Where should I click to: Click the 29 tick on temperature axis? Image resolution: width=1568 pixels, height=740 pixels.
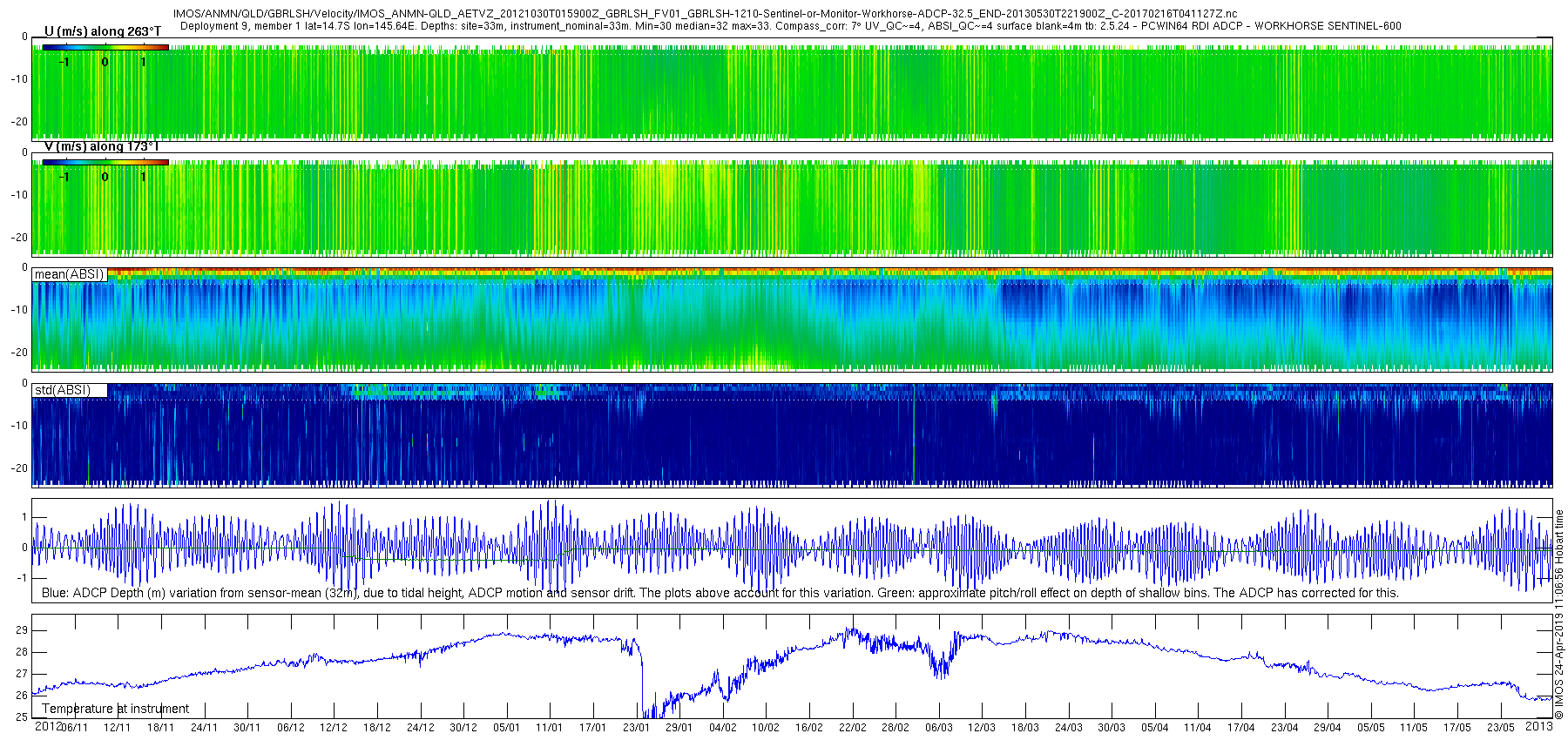22,630
